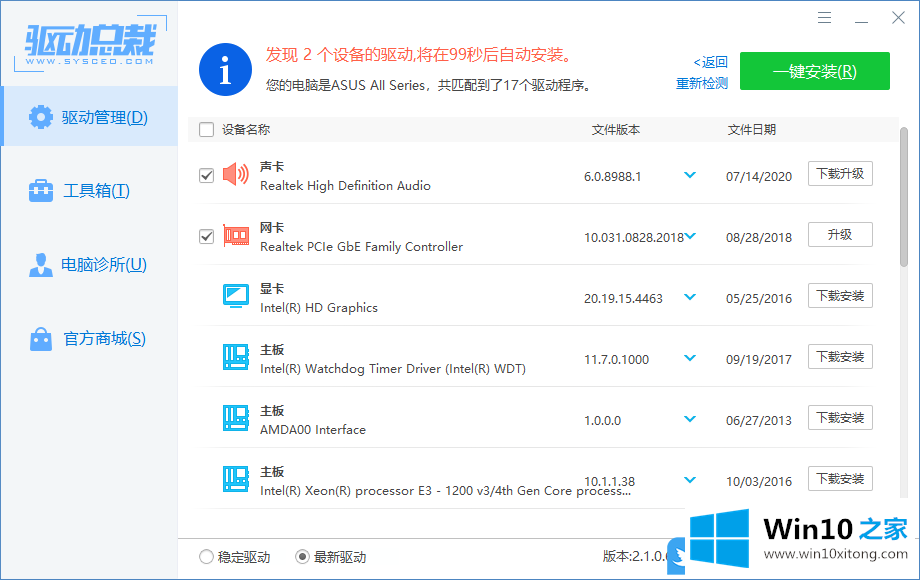Click 升级 for Realtek PCIe GbE
Viewport: 920px width, 580px height.
(x=840, y=235)
